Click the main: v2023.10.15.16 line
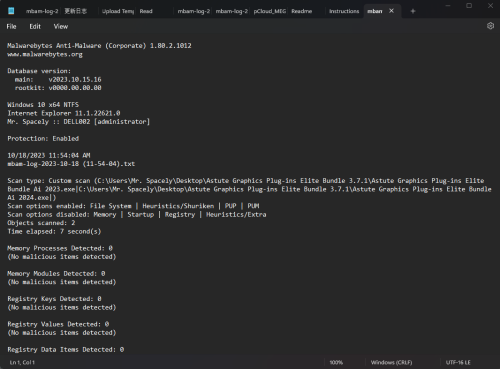This screenshot has height=369, width=500. point(58,79)
